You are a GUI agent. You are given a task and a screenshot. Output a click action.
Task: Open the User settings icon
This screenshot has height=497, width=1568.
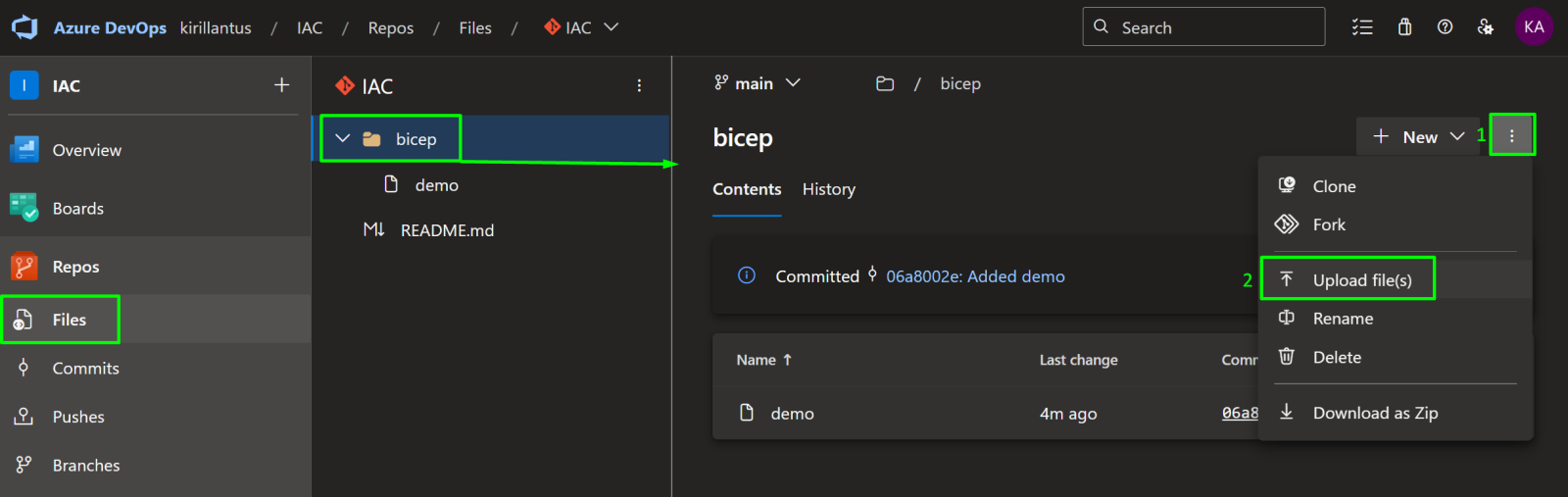pyautogui.click(x=1486, y=27)
